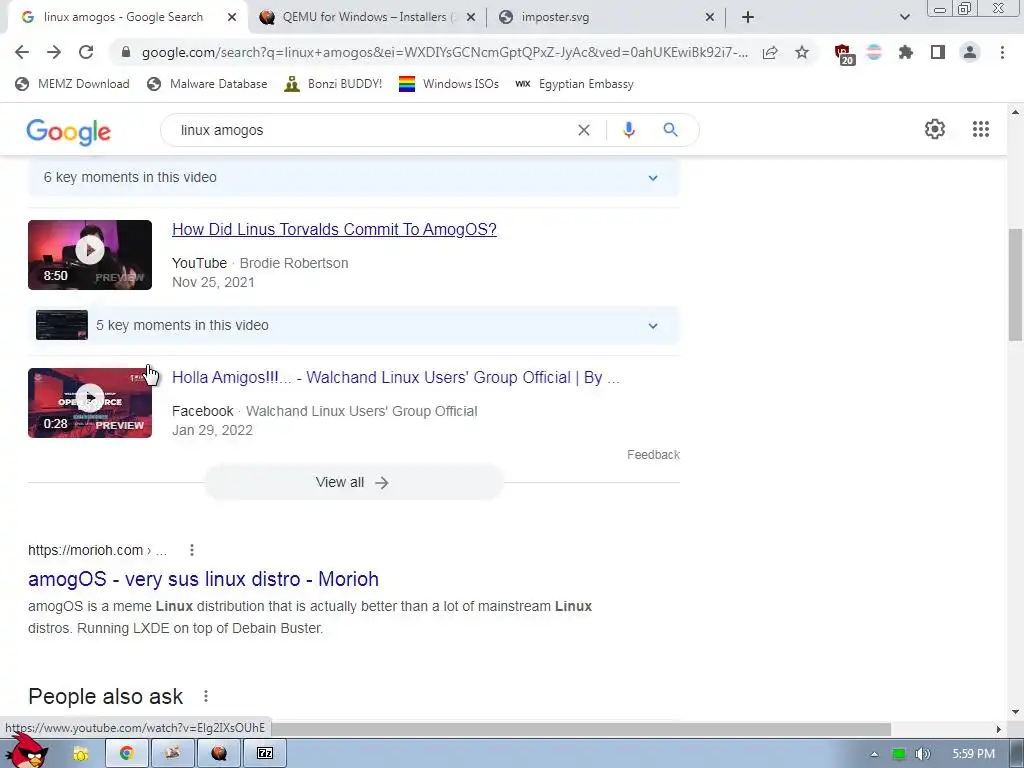Image resolution: width=1024 pixels, height=768 pixels.
Task: Open the QEMU taskbar icon
Action: tap(219, 753)
